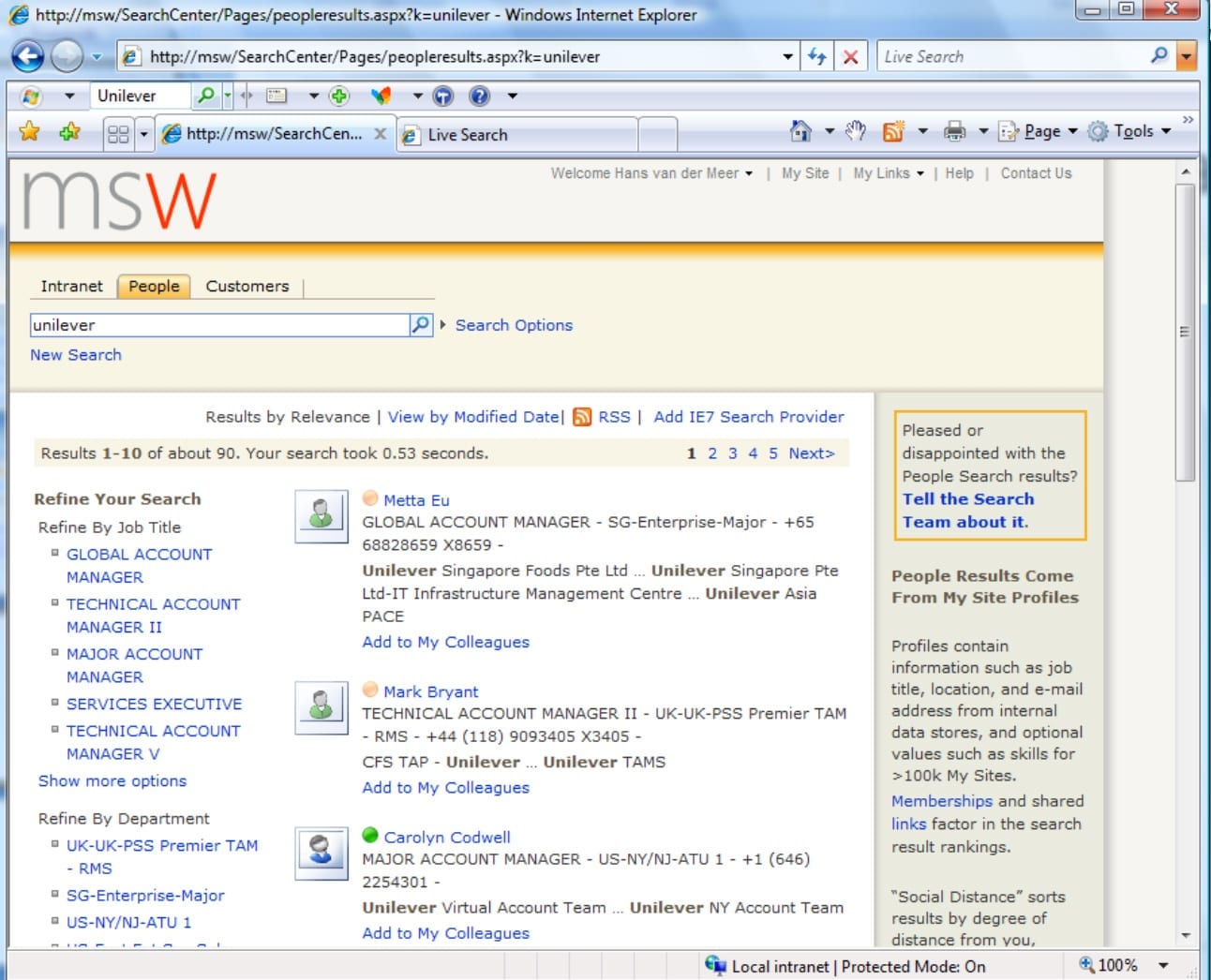The image size is (1211, 980).
Task: Click the Print printer icon
Action: point(954,132)
